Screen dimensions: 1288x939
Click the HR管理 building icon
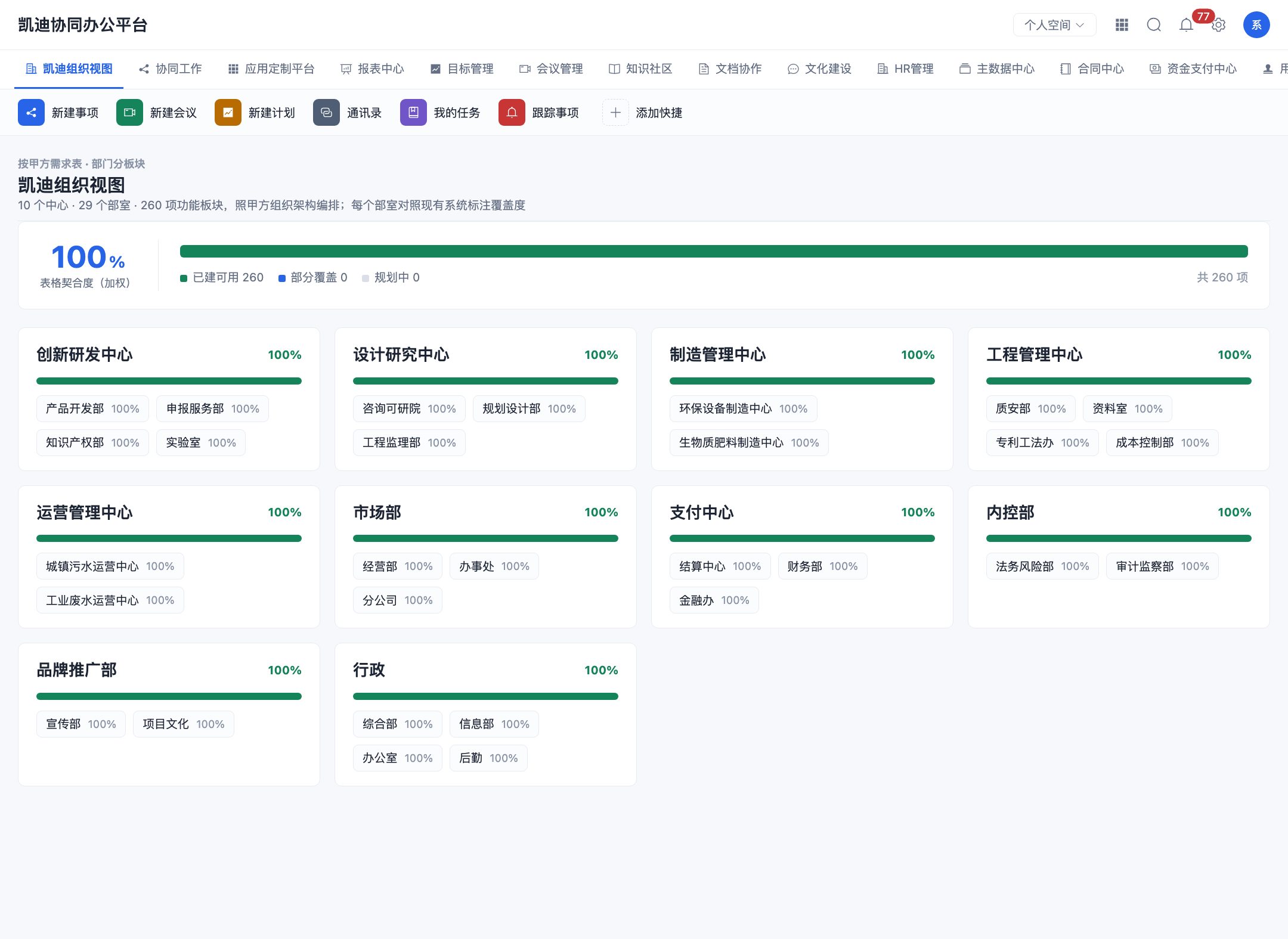tap(883, 69)
